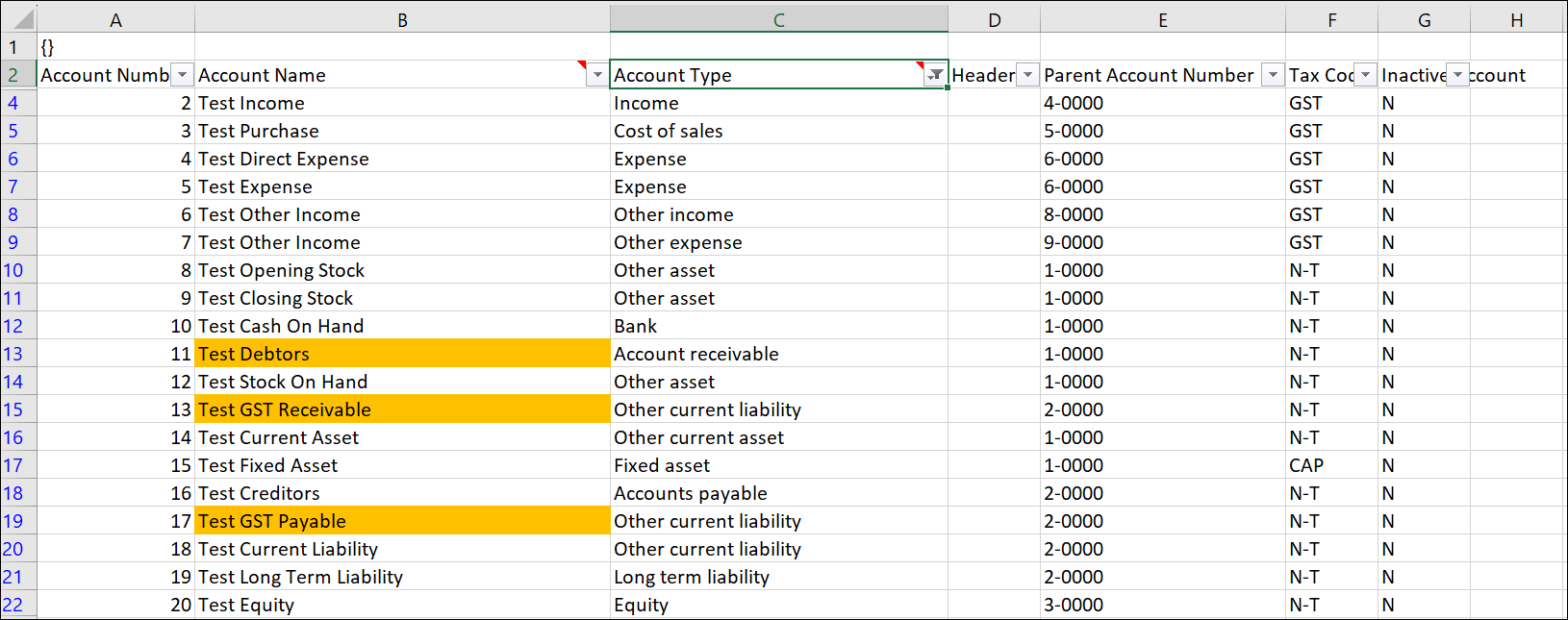The height and width of the screenshot is (620, 1568).
Task: Select column C header
Action: 778,20
